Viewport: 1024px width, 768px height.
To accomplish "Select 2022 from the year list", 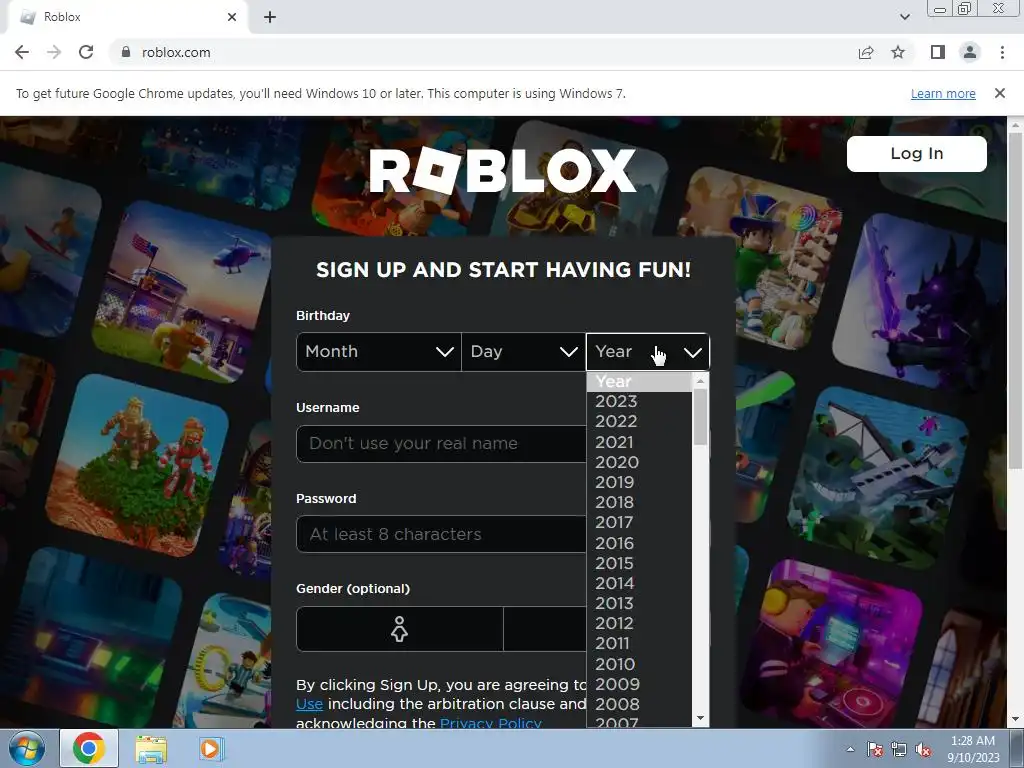I will 639,421.
